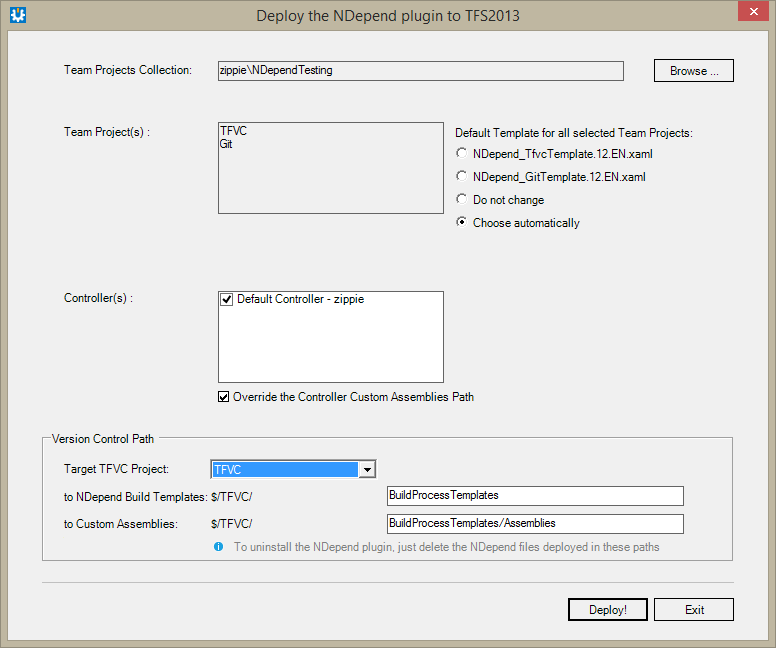
Task: Click the NDepend app icon in title bar
Action: 18,15
